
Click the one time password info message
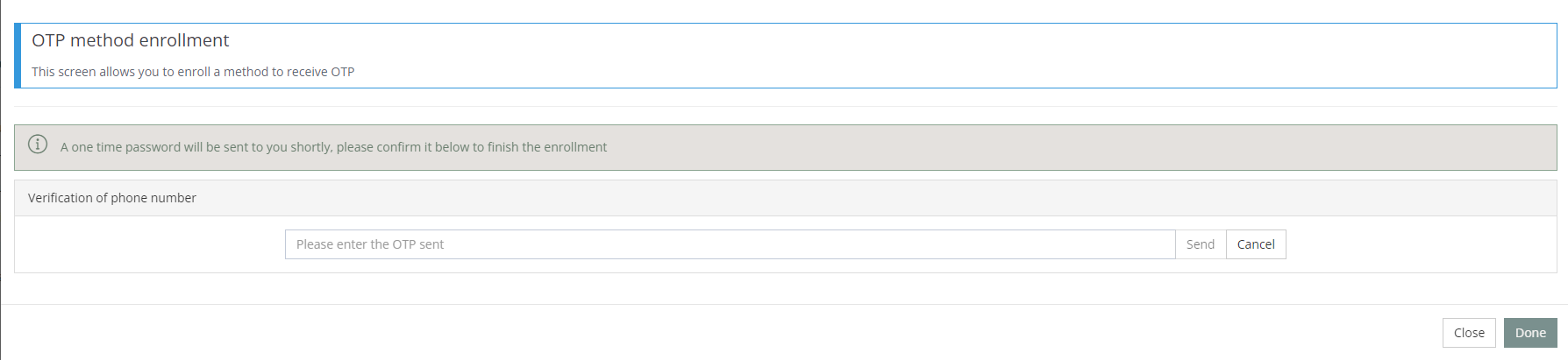(x=333, y=147)
